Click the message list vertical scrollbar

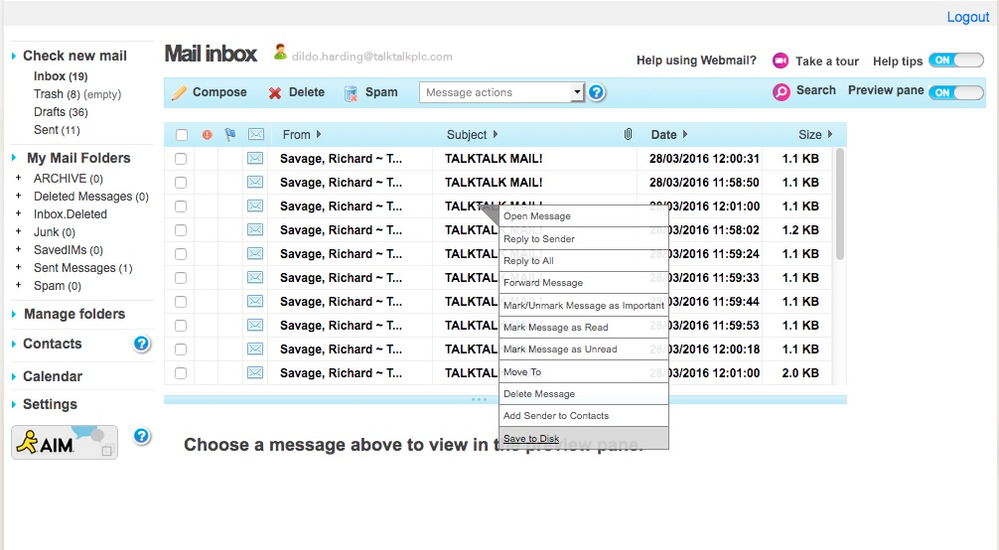pos(840,204)
